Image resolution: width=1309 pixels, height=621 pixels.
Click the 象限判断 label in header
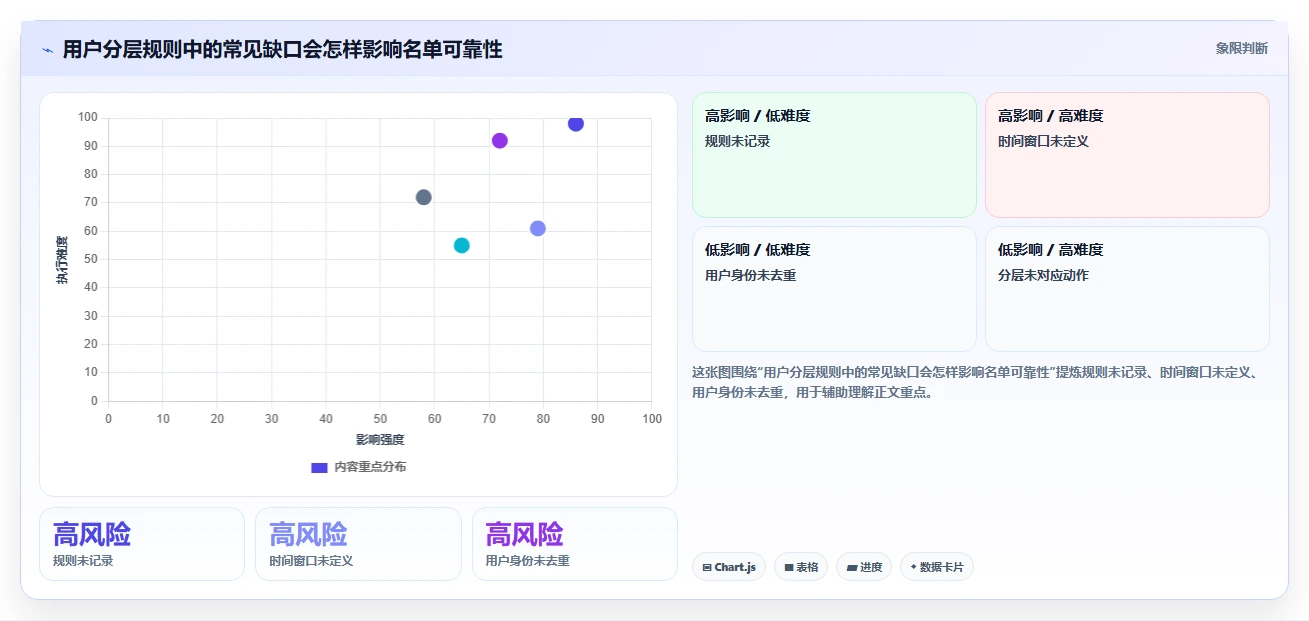click(x=1242, y=48)
